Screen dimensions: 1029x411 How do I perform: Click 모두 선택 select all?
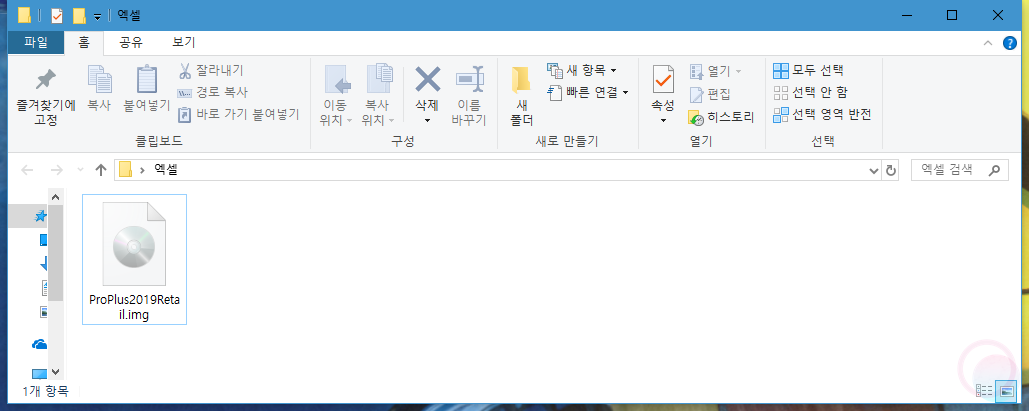(808, 70)
